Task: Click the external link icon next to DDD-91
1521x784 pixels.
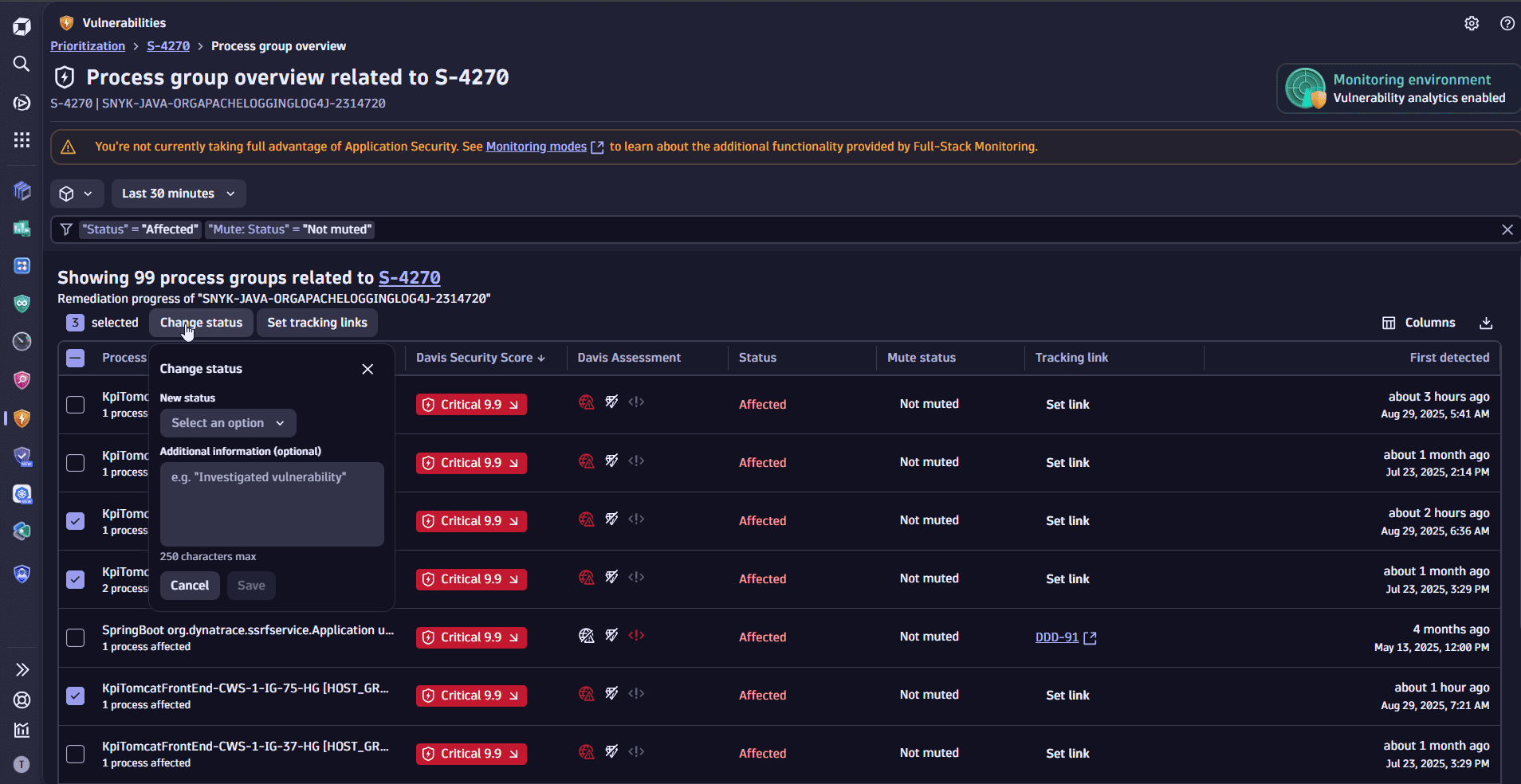Action: pyautogui.click(x=1090, y=637)
